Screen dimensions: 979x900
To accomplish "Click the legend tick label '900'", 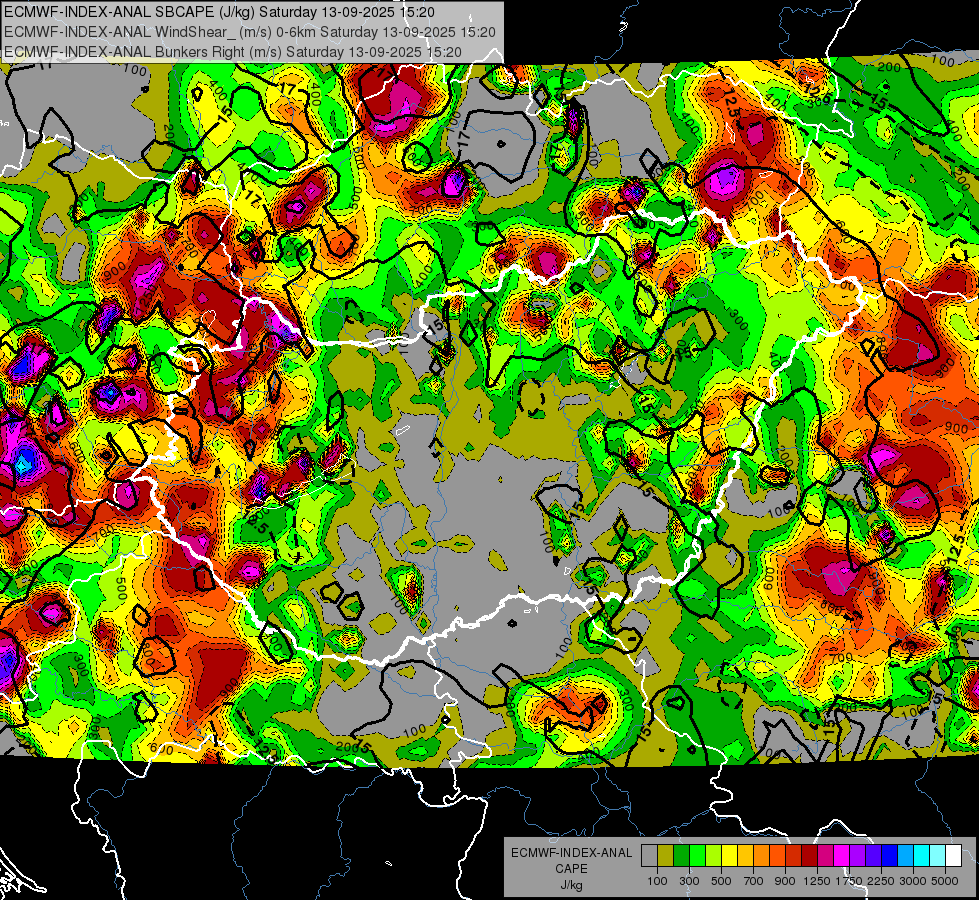I will pos(785,881).
